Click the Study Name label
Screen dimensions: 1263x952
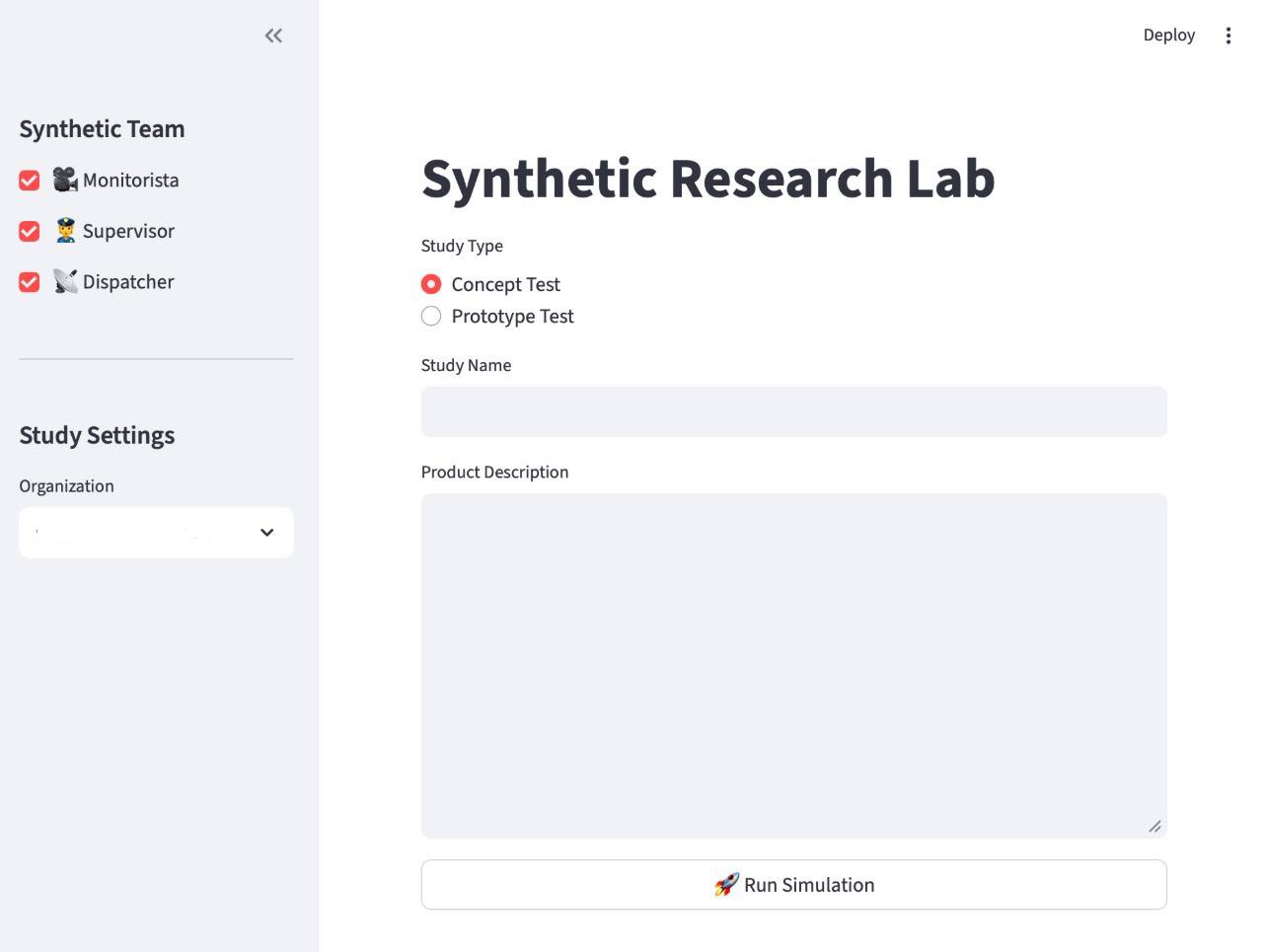pyautogui.click(x=466, y=365)
